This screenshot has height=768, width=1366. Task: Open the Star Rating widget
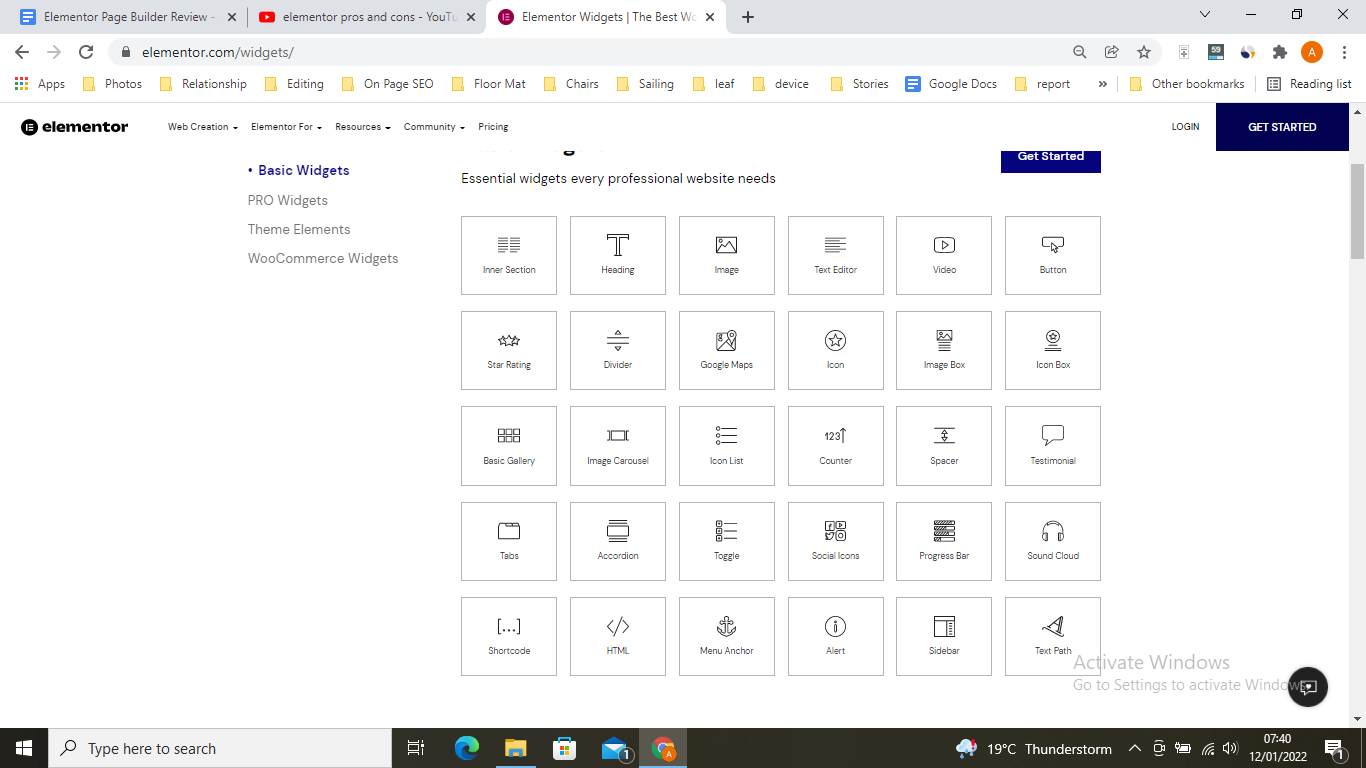tap(509, 350)
